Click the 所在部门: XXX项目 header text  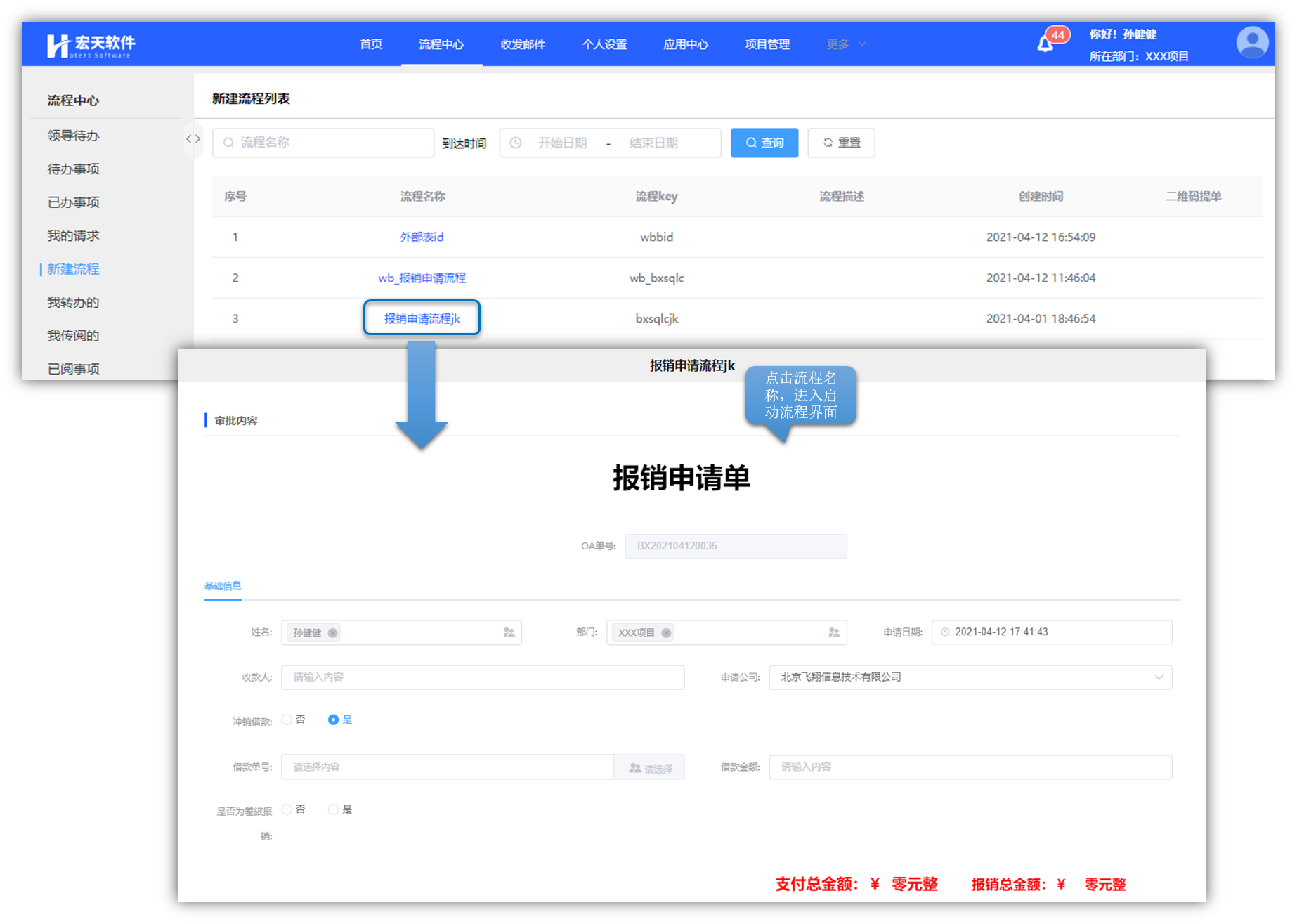click(x=1139, y=56)
